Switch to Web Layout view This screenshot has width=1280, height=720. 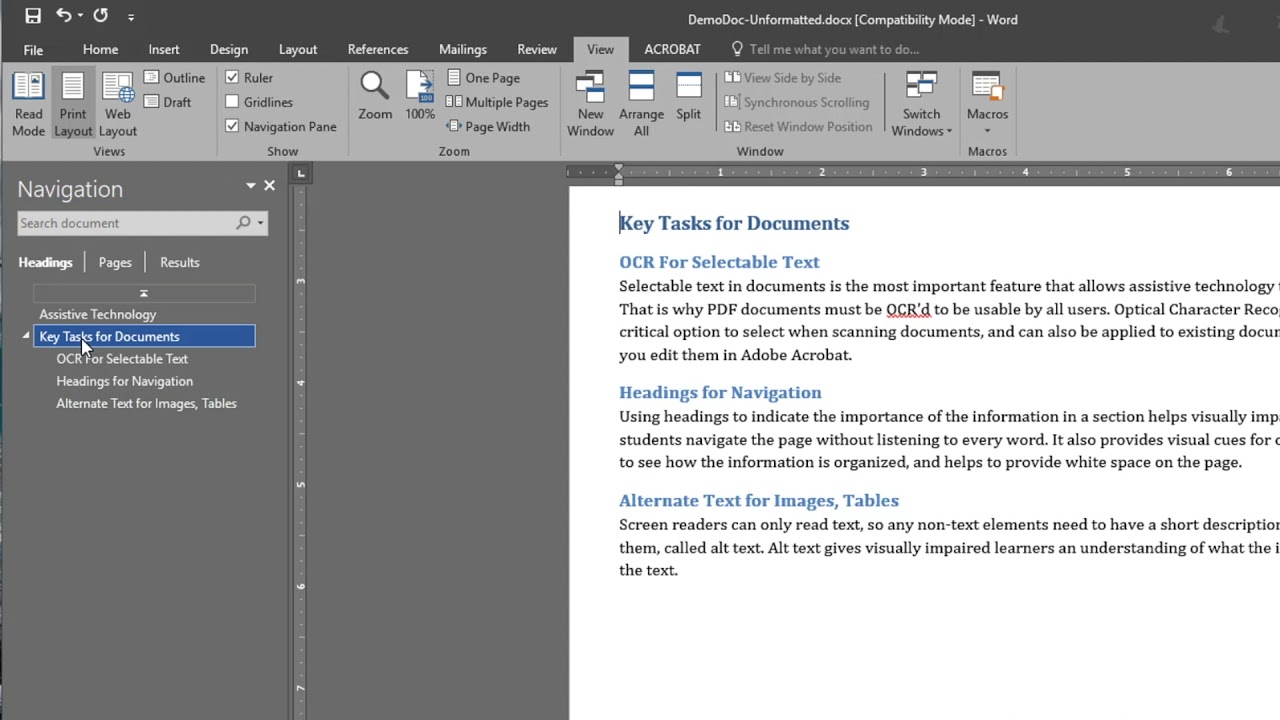pos(118,104)
